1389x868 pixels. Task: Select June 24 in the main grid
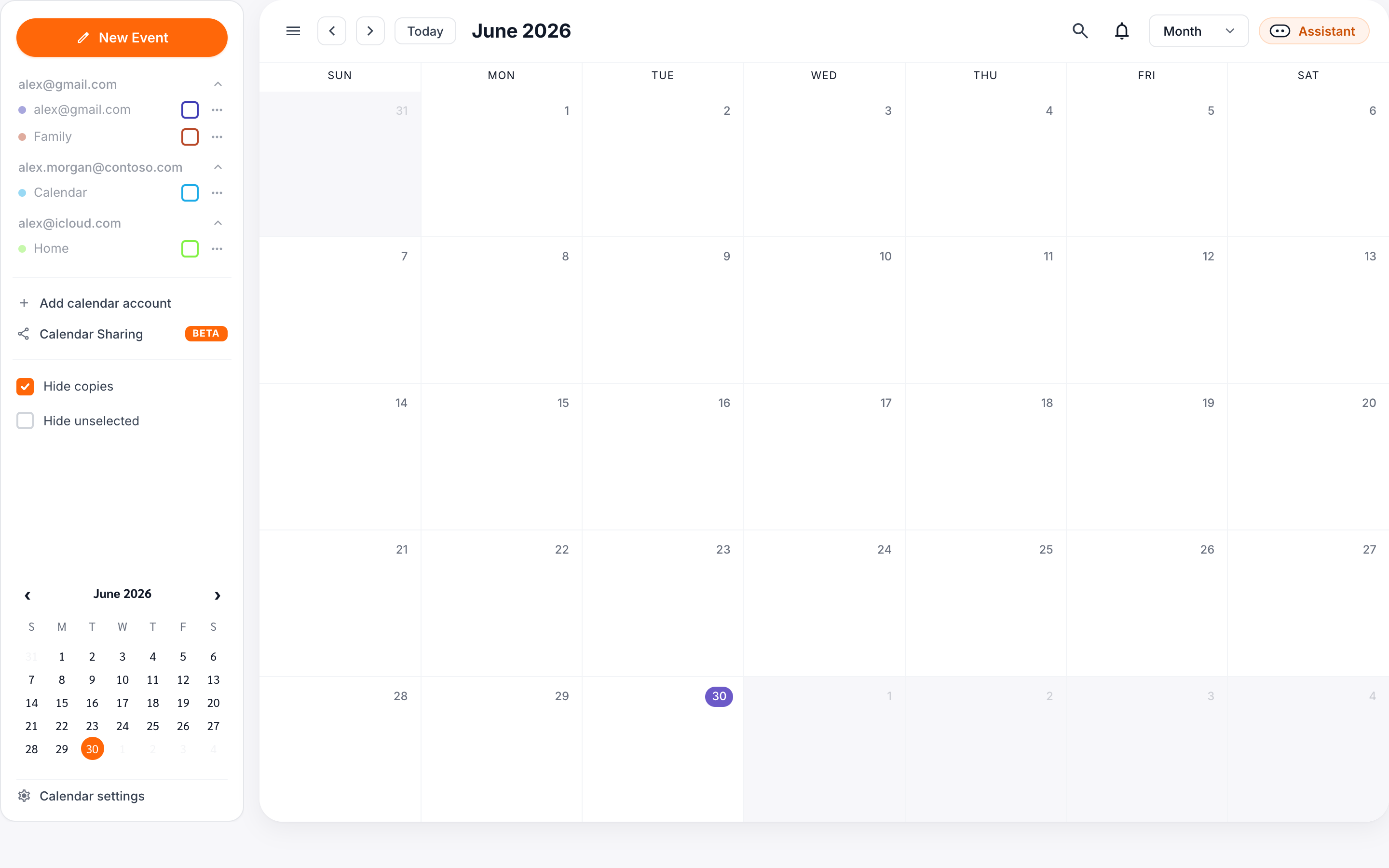coord(824,603)
